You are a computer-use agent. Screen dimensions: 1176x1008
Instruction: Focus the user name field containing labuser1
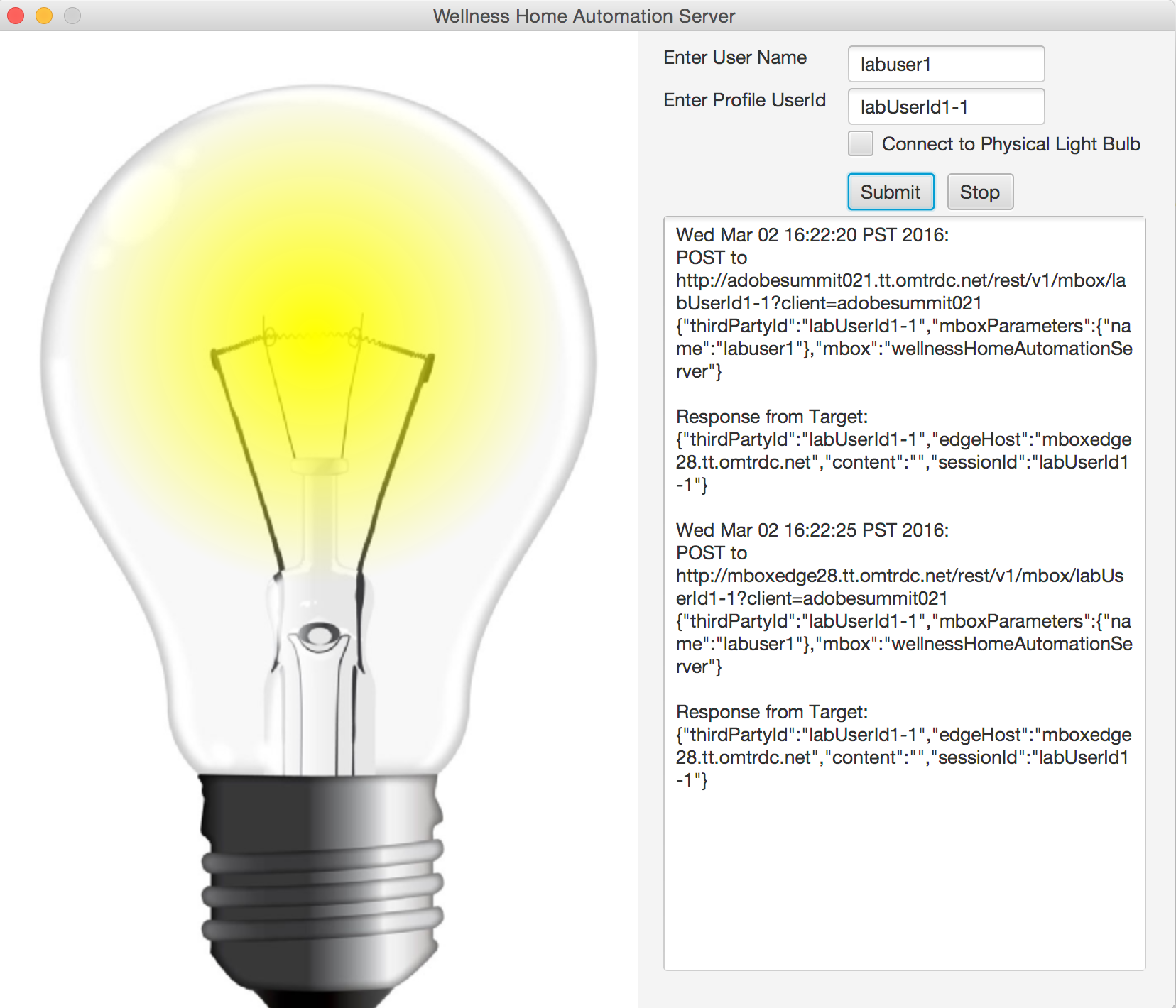945,65
